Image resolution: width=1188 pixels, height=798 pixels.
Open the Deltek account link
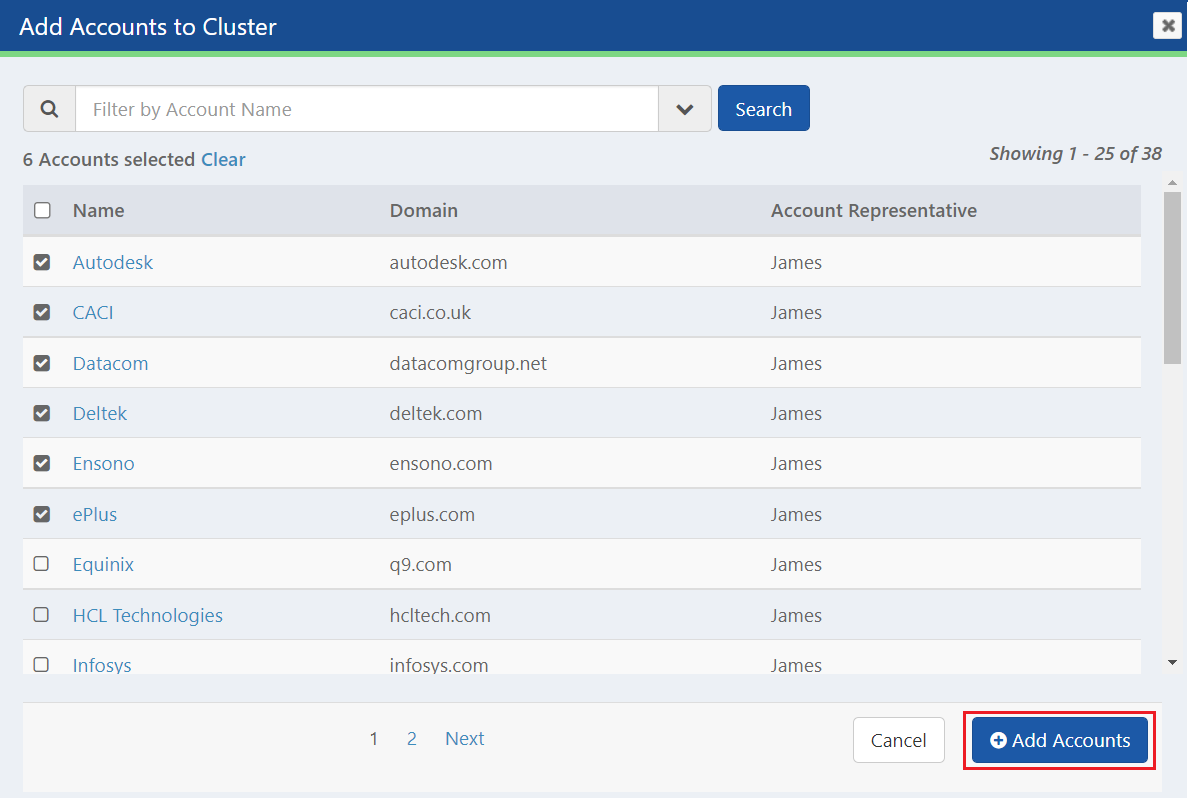(100, 413)
